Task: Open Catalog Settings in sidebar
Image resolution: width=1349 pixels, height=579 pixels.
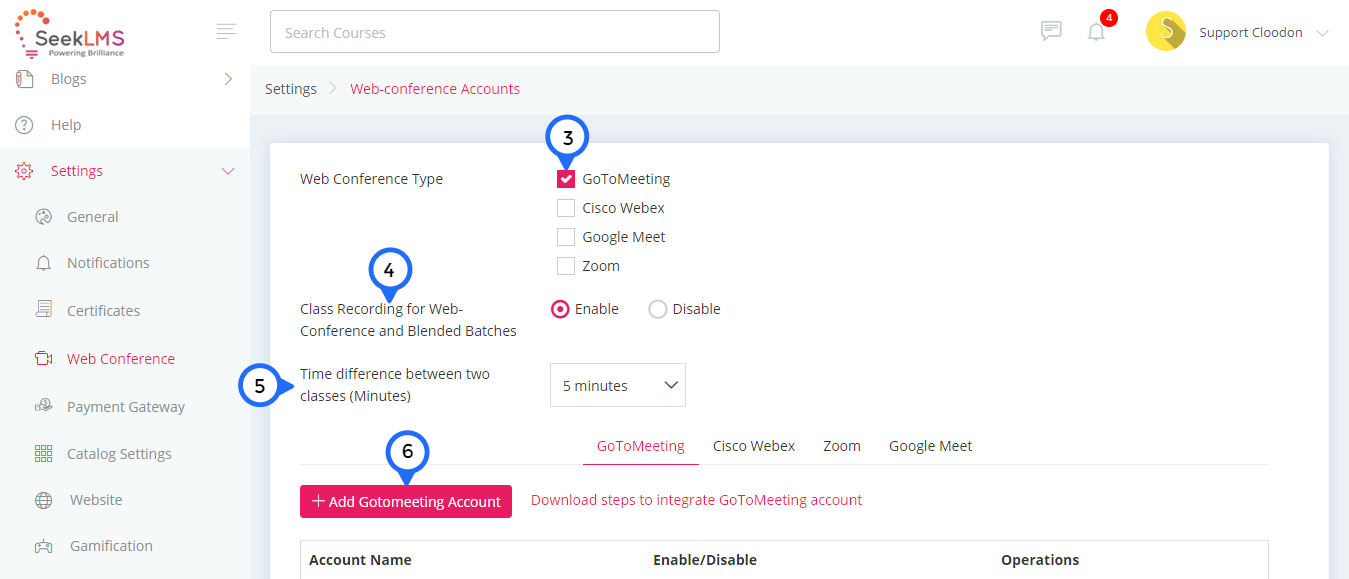Action: 119,454
